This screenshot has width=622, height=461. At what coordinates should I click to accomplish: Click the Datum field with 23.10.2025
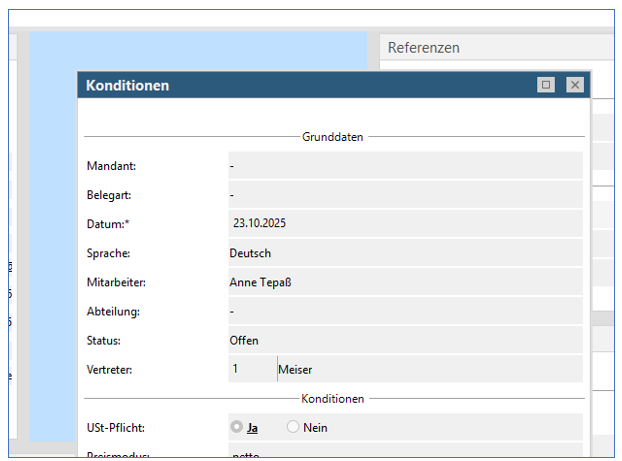[x=405, y=224]
